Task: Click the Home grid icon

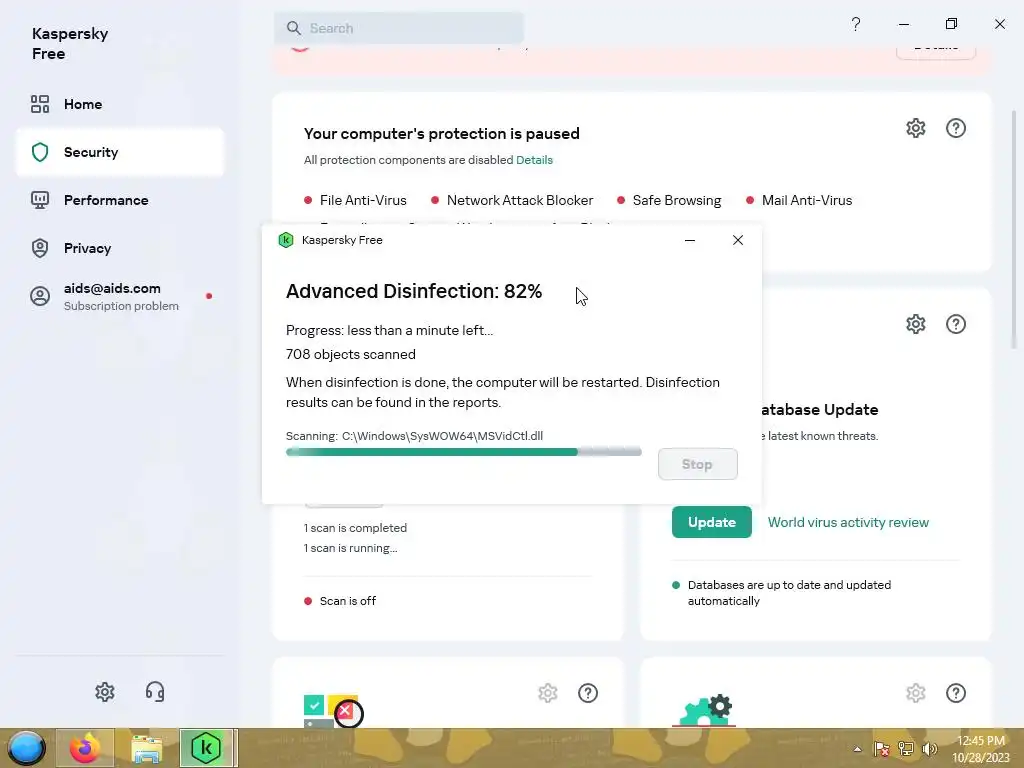Action: pos(40,104)
